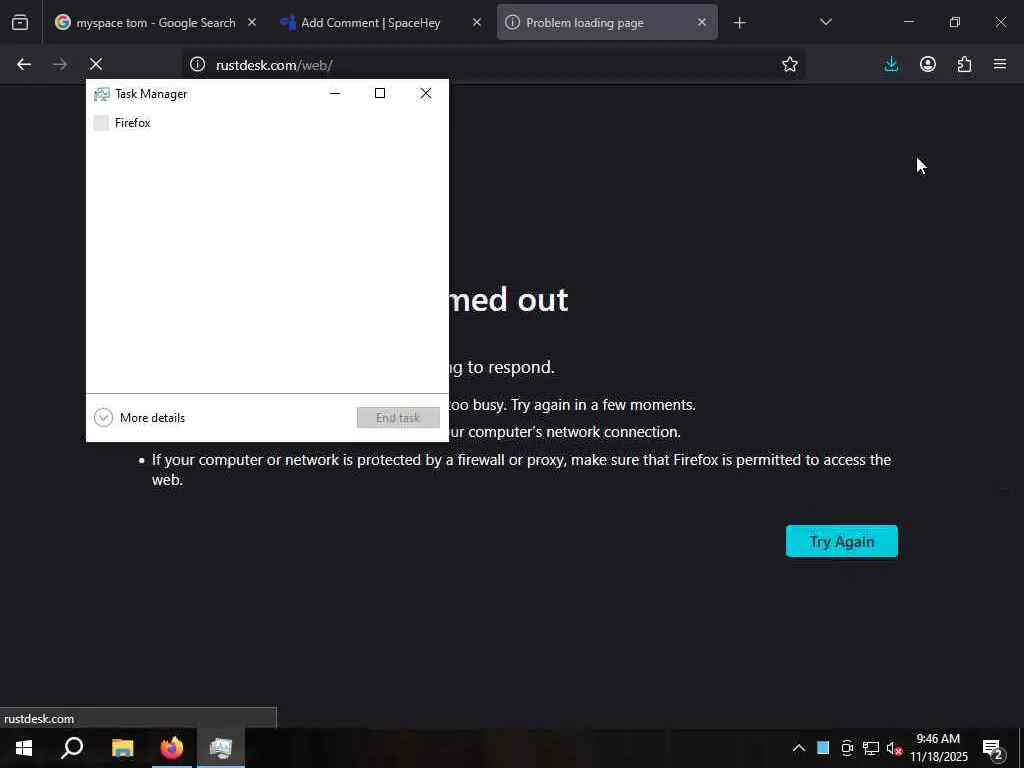This screenshot has height=768, width=1024.
Task: Close the Problem loading page tab
Action: (x=701, y=23)
